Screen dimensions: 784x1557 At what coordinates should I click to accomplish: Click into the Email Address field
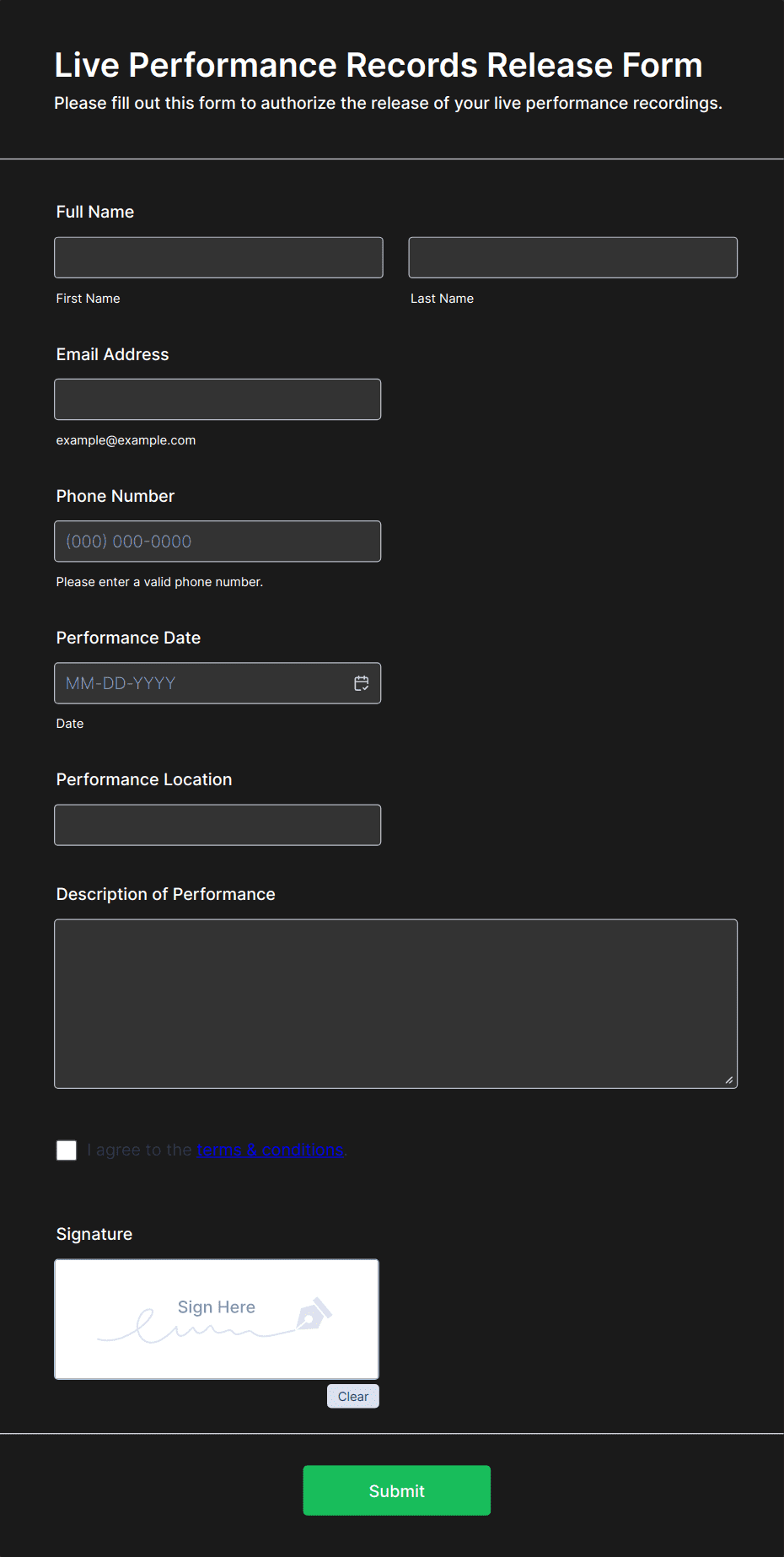[217, 400]
